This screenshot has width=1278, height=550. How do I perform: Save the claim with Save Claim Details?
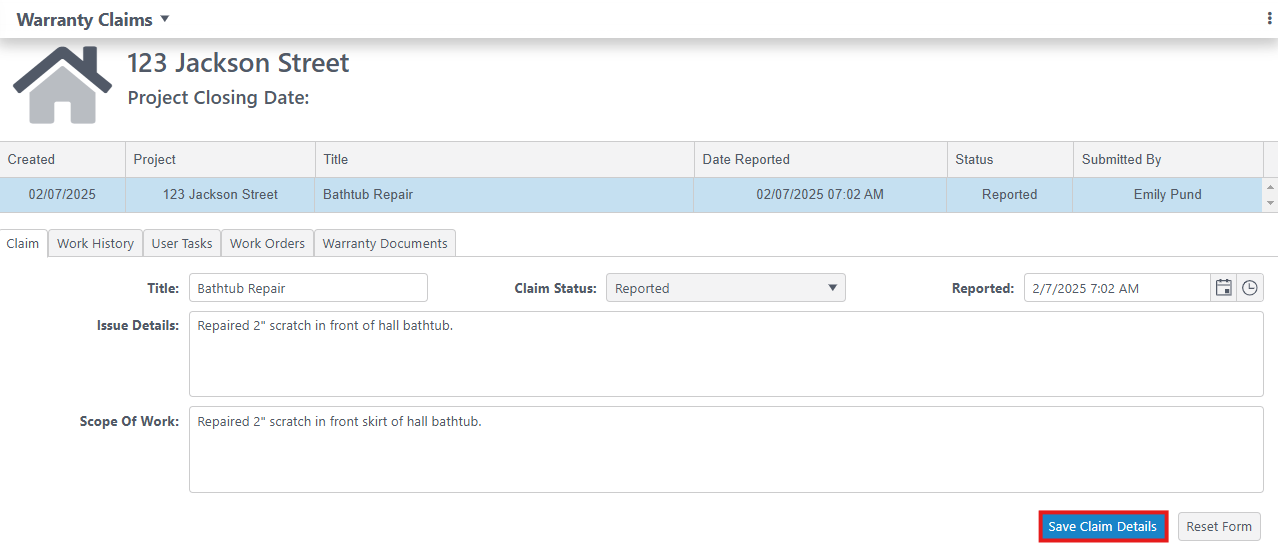tap(1103, 527)
